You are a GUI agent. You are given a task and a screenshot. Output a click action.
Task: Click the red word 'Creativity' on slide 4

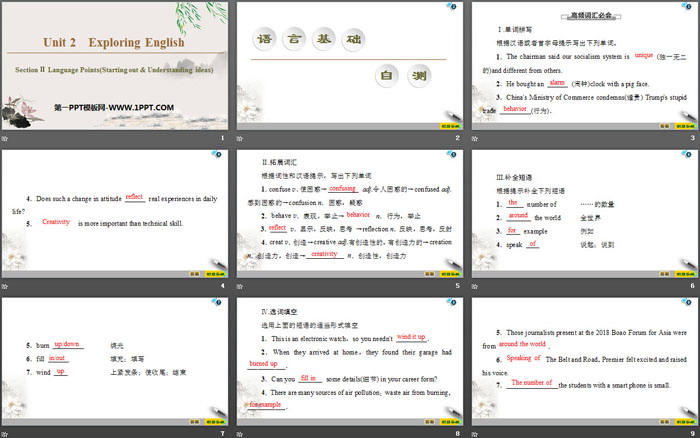(x=56, y=222)
